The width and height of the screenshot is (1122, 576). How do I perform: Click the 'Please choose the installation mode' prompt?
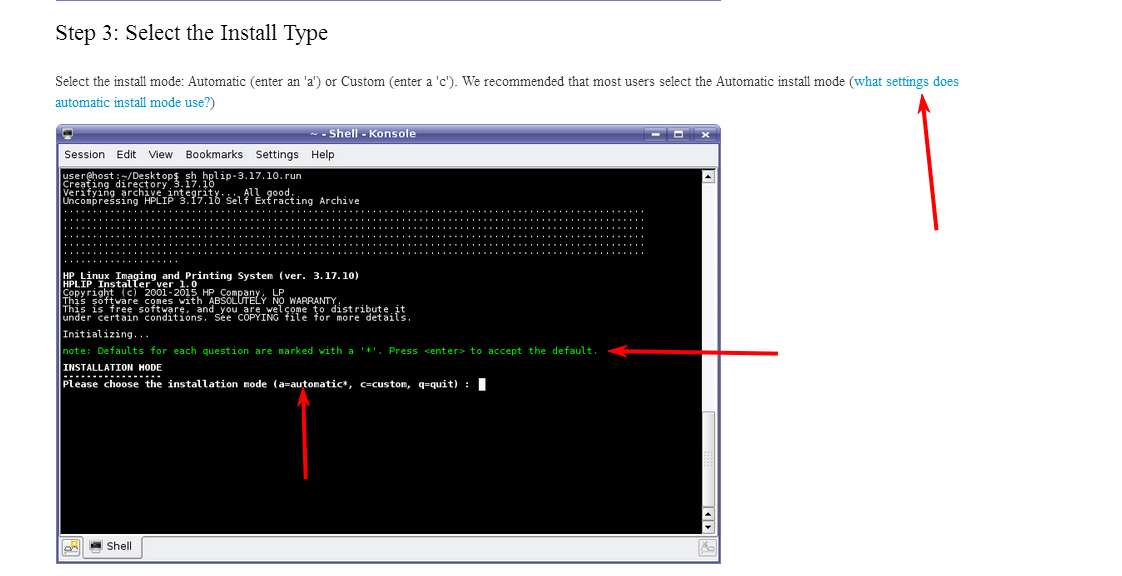(266, 384)
